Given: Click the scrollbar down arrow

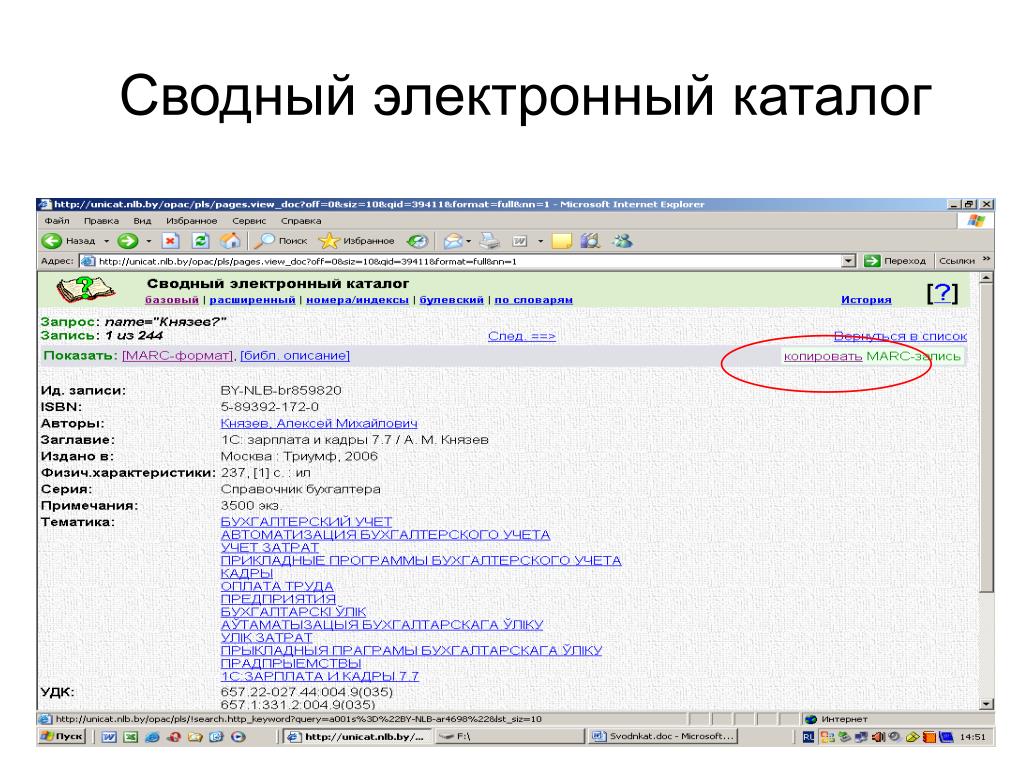Looking at the screenshot, I should point(987,704).
